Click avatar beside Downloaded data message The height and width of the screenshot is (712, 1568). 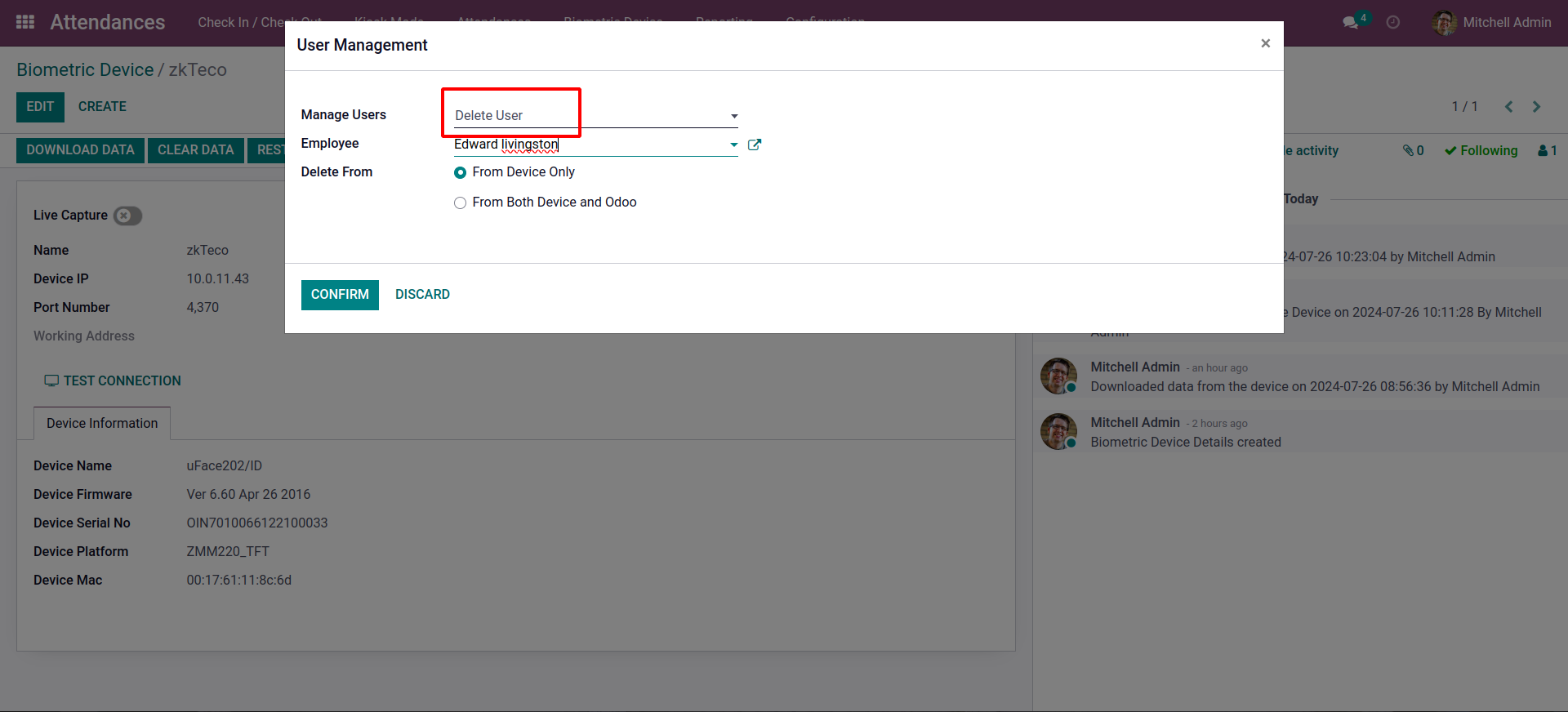tap(1058, 376)
